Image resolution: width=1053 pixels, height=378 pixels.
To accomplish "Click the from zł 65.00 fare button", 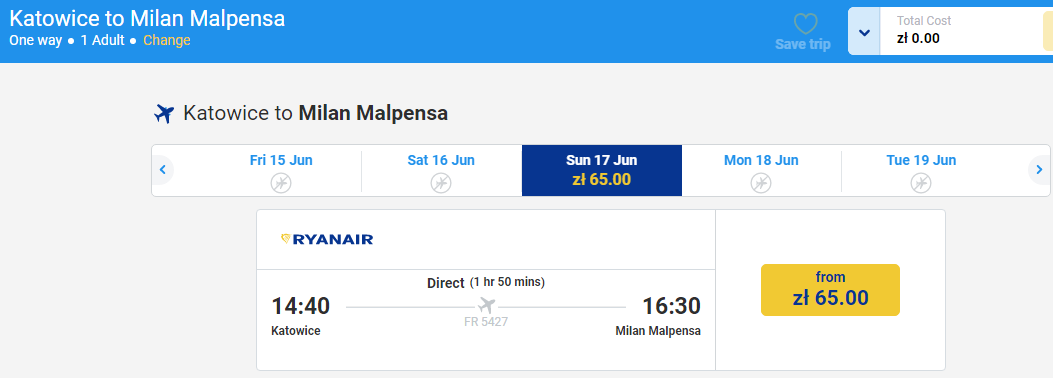I will (830, 290).
